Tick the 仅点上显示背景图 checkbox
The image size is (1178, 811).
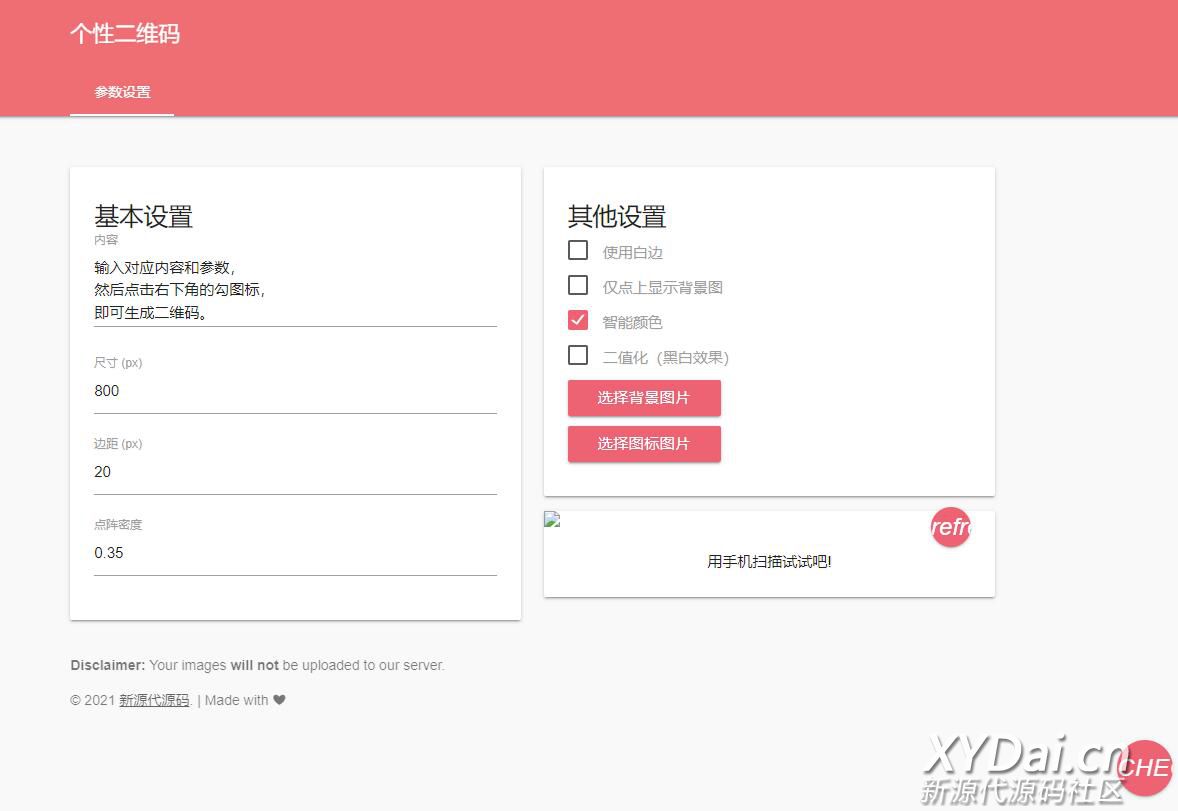coord(578,285)
